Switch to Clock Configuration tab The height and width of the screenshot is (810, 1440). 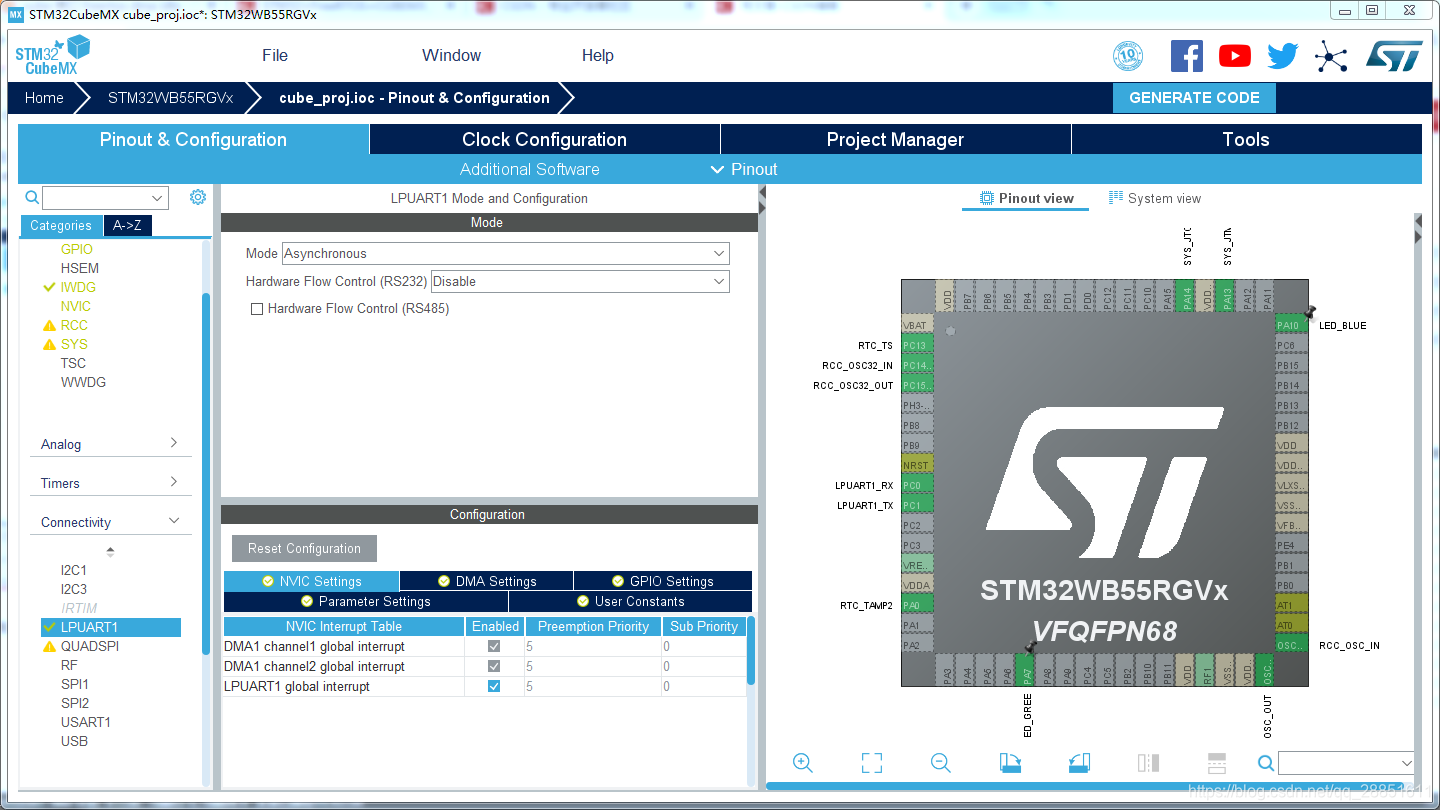(x=544, y=139)
